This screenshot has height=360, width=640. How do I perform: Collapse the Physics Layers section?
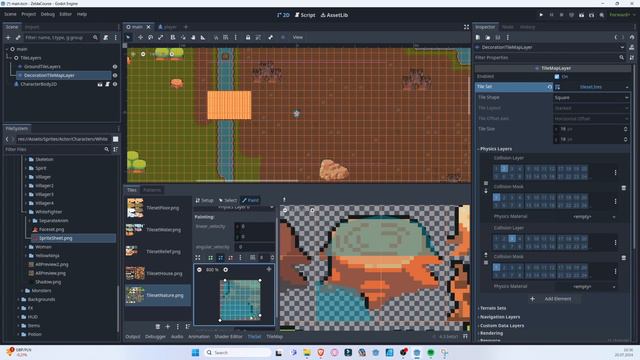click(496, 149)
